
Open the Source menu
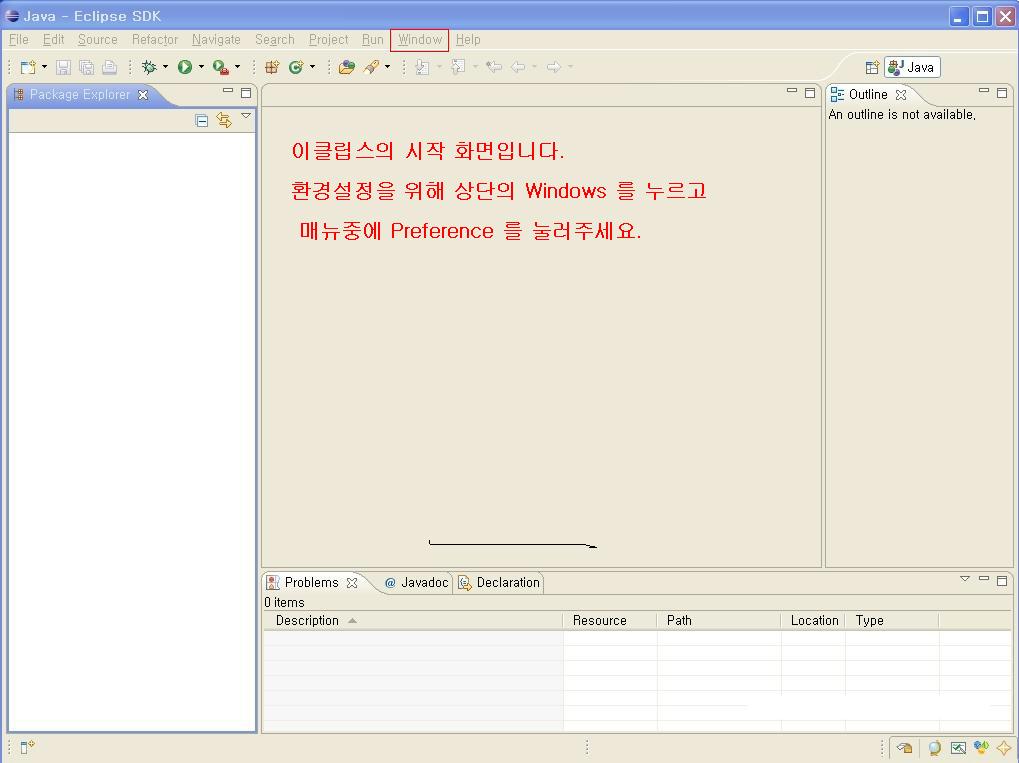(97, 40)
